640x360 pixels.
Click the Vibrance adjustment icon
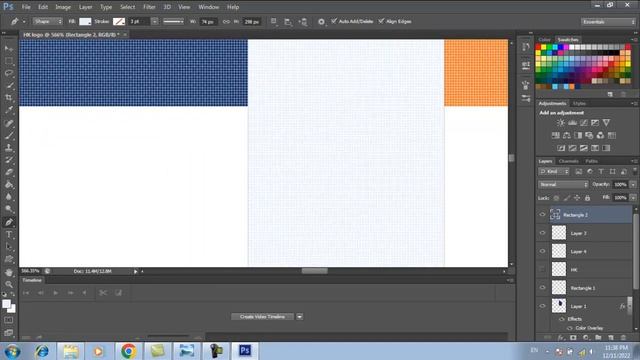(x=606, y=122)
